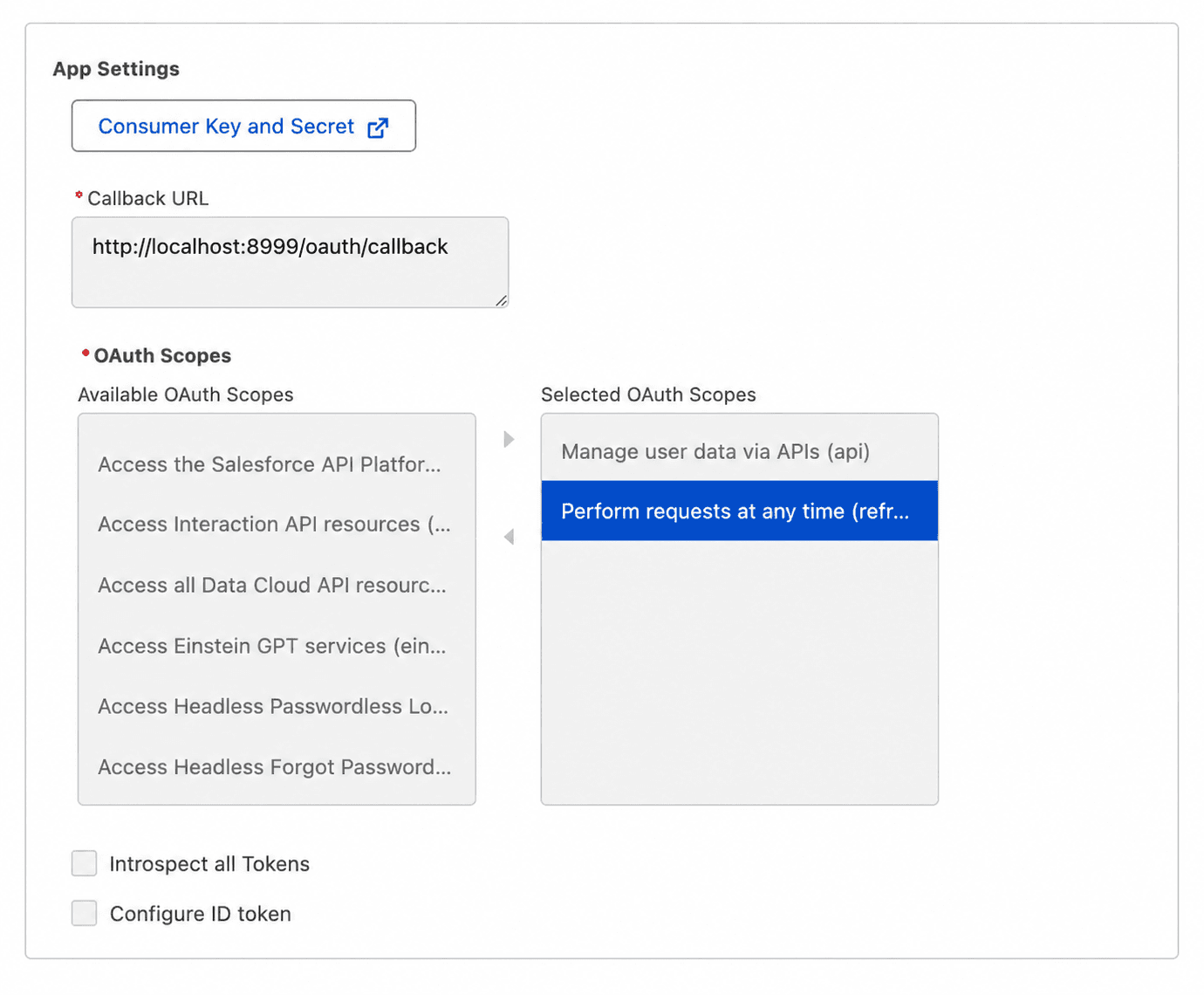1204x995 pixels.
Task: Click the Callback URL resize handle corner
Action: tap(501, 300)
